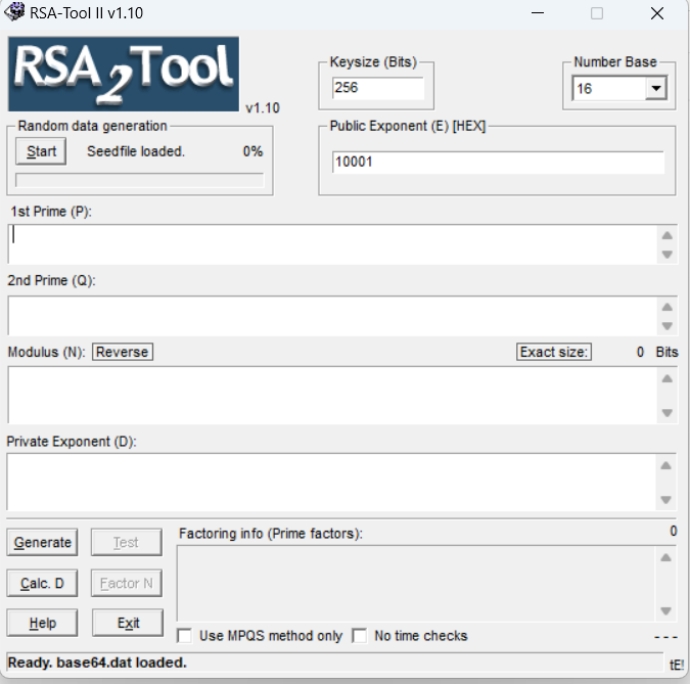The height and width of the screenshot is (684, 690).
Task: Click the Exact size button
Action: 554,352
